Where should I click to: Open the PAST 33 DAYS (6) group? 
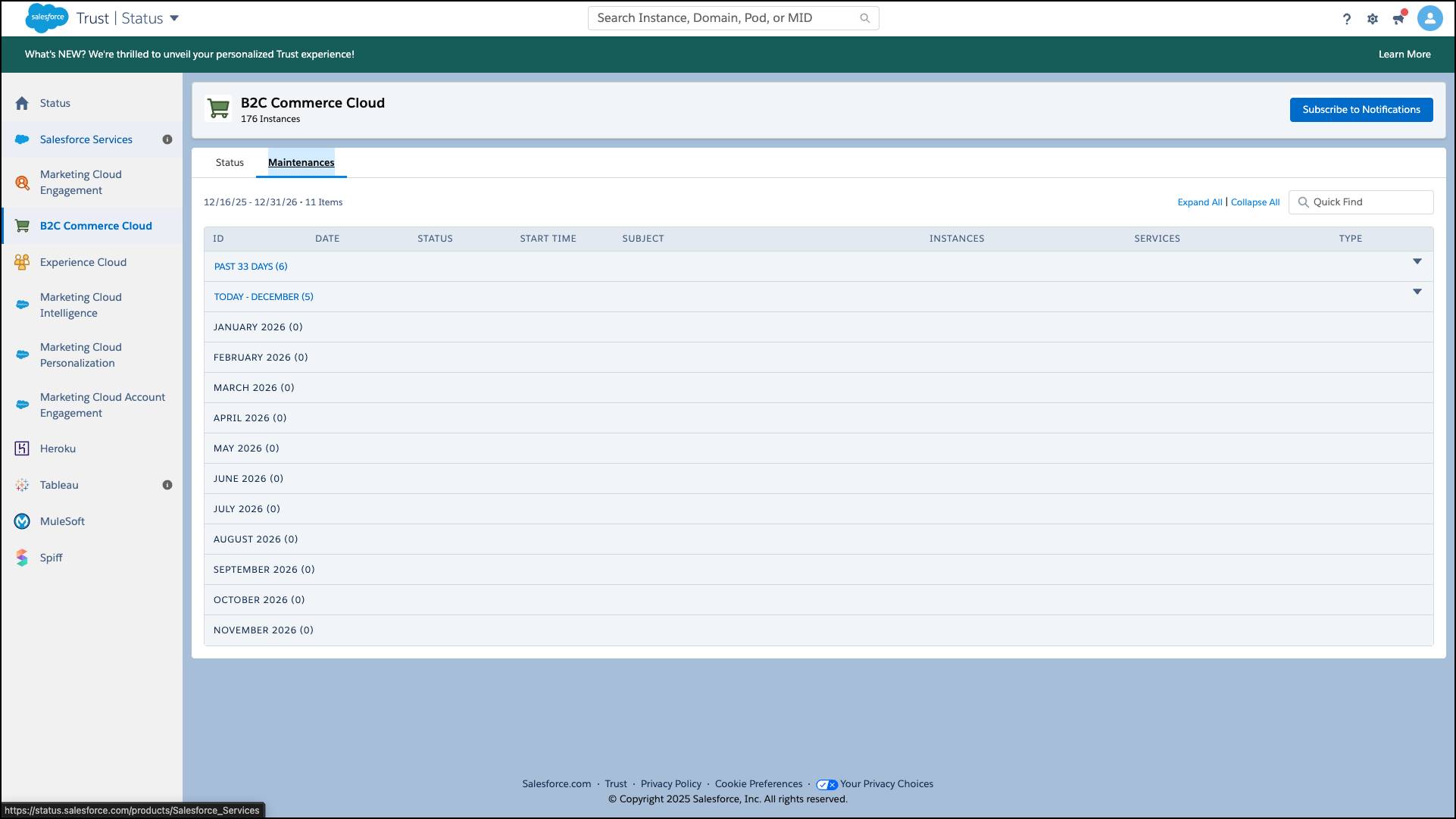coord(251,267)
